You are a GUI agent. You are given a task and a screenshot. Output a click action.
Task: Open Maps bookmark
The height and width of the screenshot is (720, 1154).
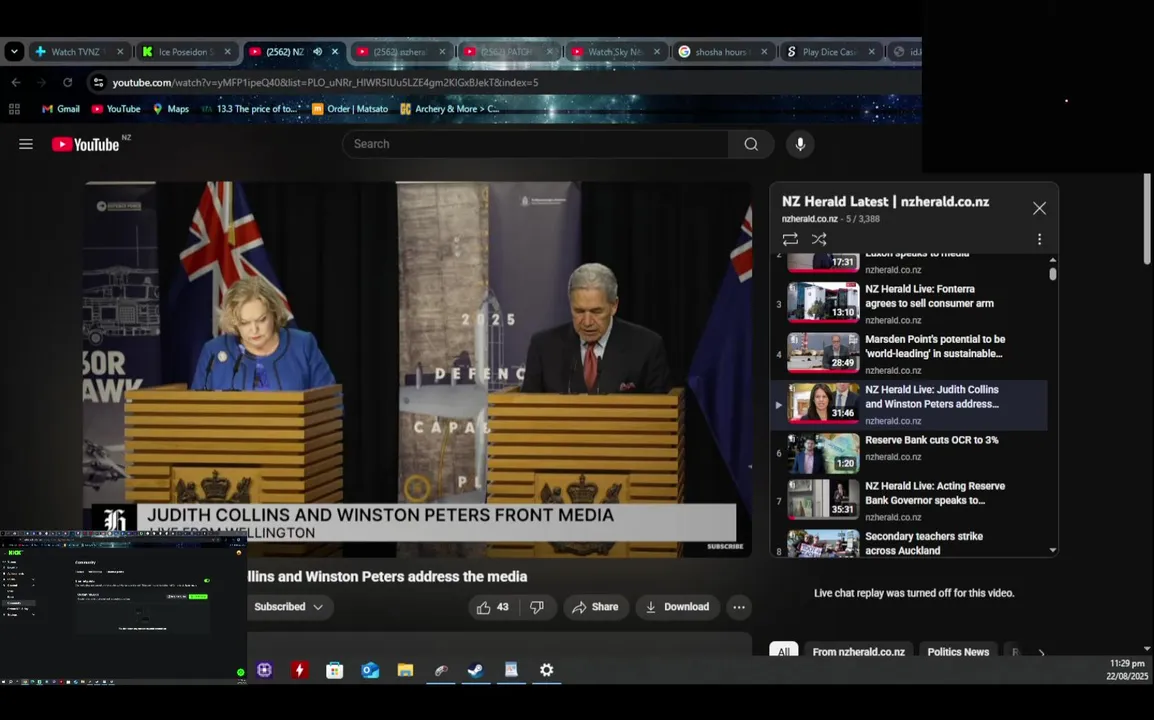171,109
